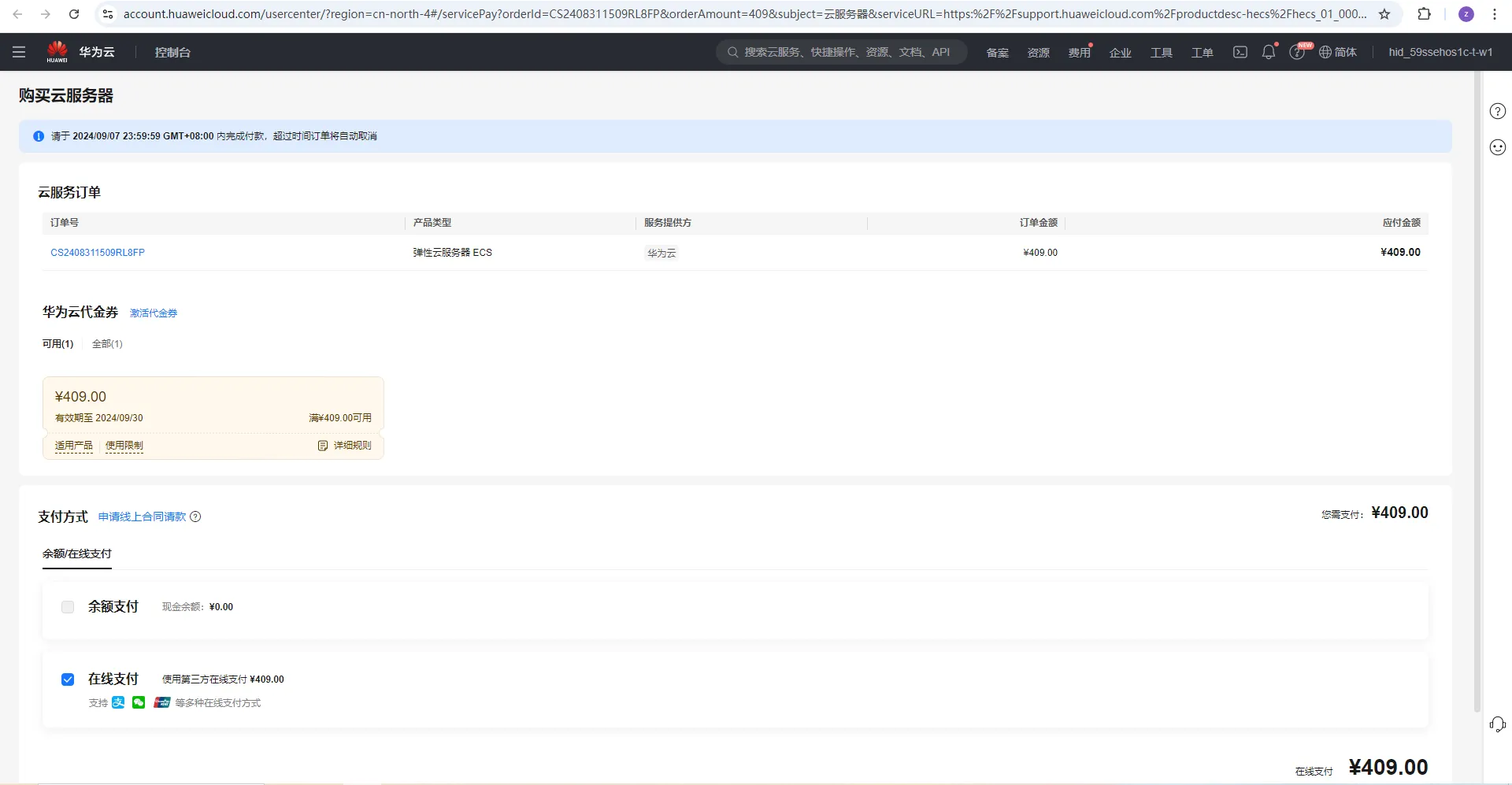Click the WeChat Pay icon
This screenshot has height=785, width=1512.
139,702
